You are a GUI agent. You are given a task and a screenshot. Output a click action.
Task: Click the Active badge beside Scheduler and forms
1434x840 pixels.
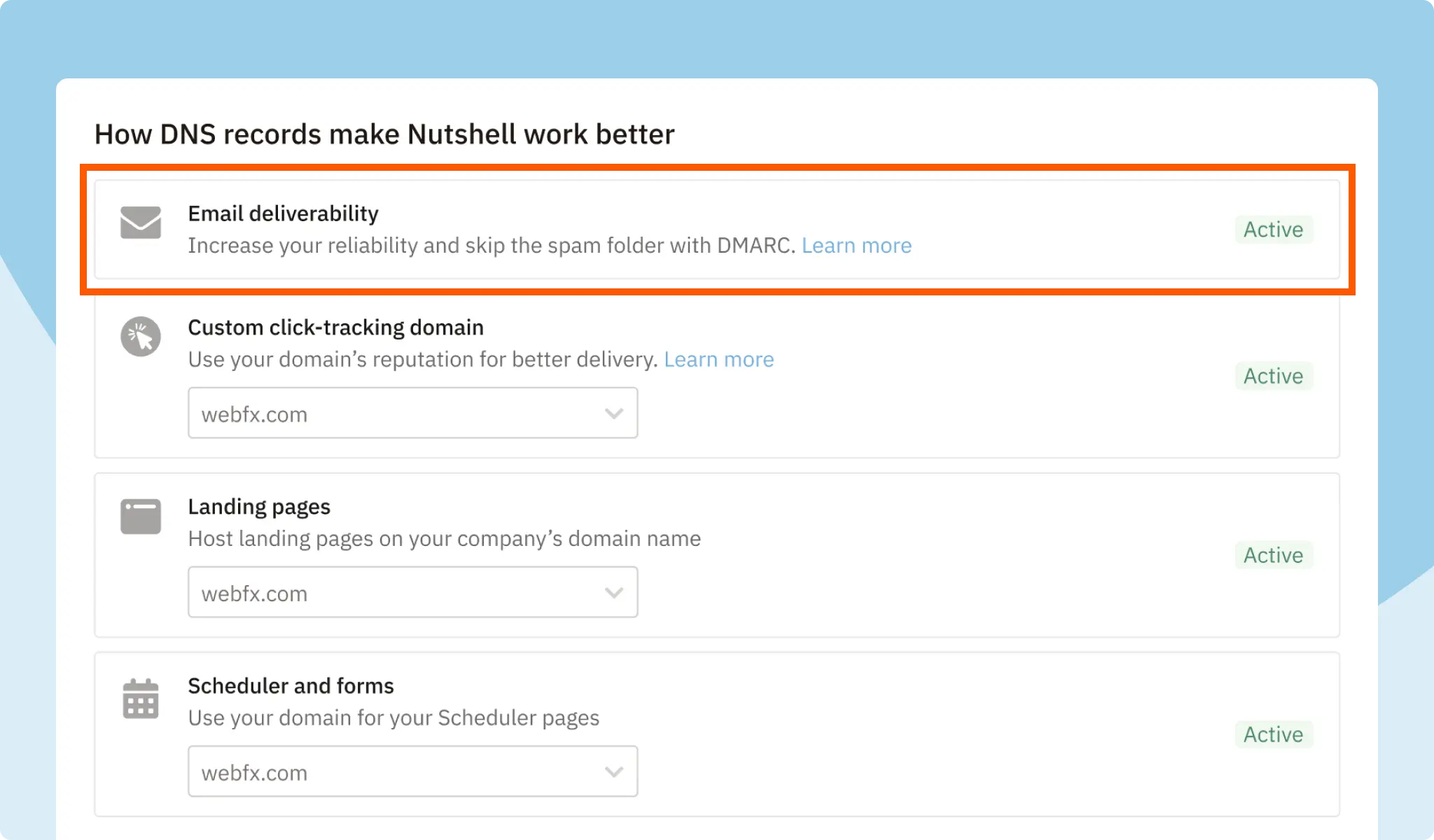click(x=1274, y=734)
